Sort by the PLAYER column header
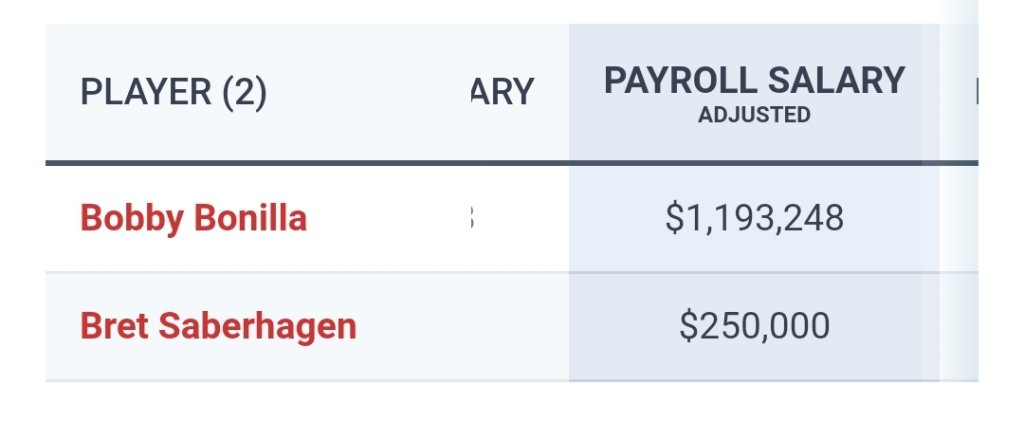The height and width of the screenshot is (439, 1024). [x=173, y=93]
